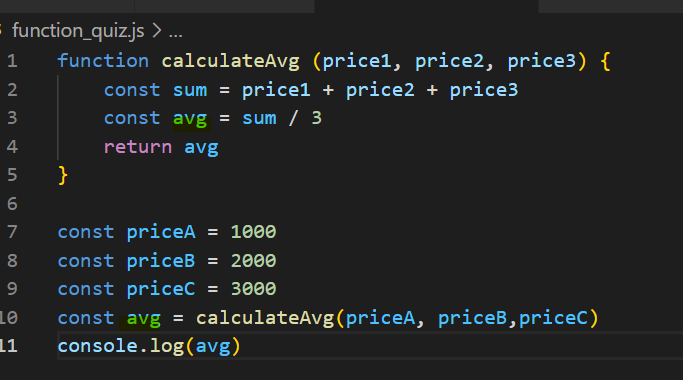Viewport: 683px width, 380px height.
Task: Click the number 3 divisor on line 3
Action: pyautogui.click(x=317, y=118)
